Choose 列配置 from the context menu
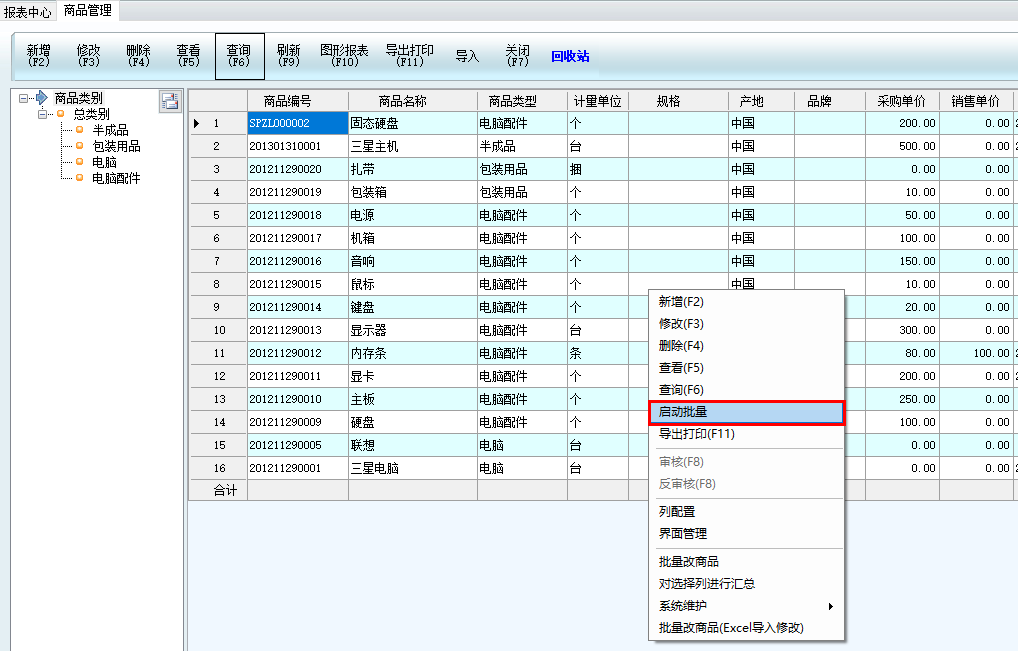1018x651 pixels. (677, 512)
